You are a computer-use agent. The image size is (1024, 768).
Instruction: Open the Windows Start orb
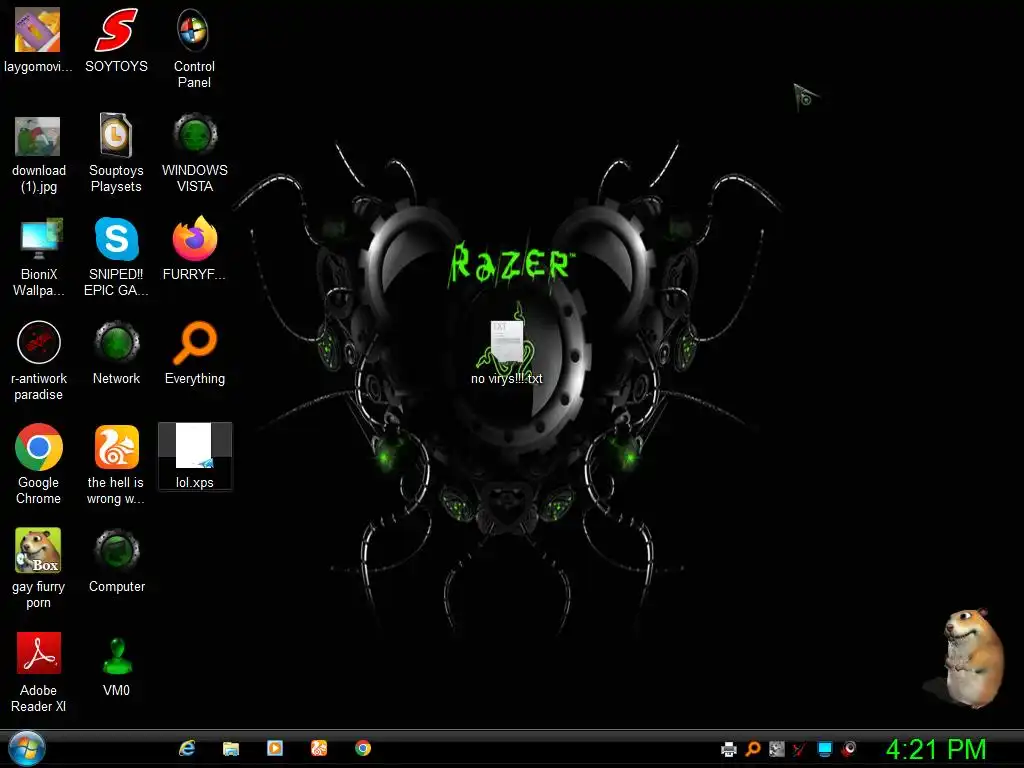(26, 748)
